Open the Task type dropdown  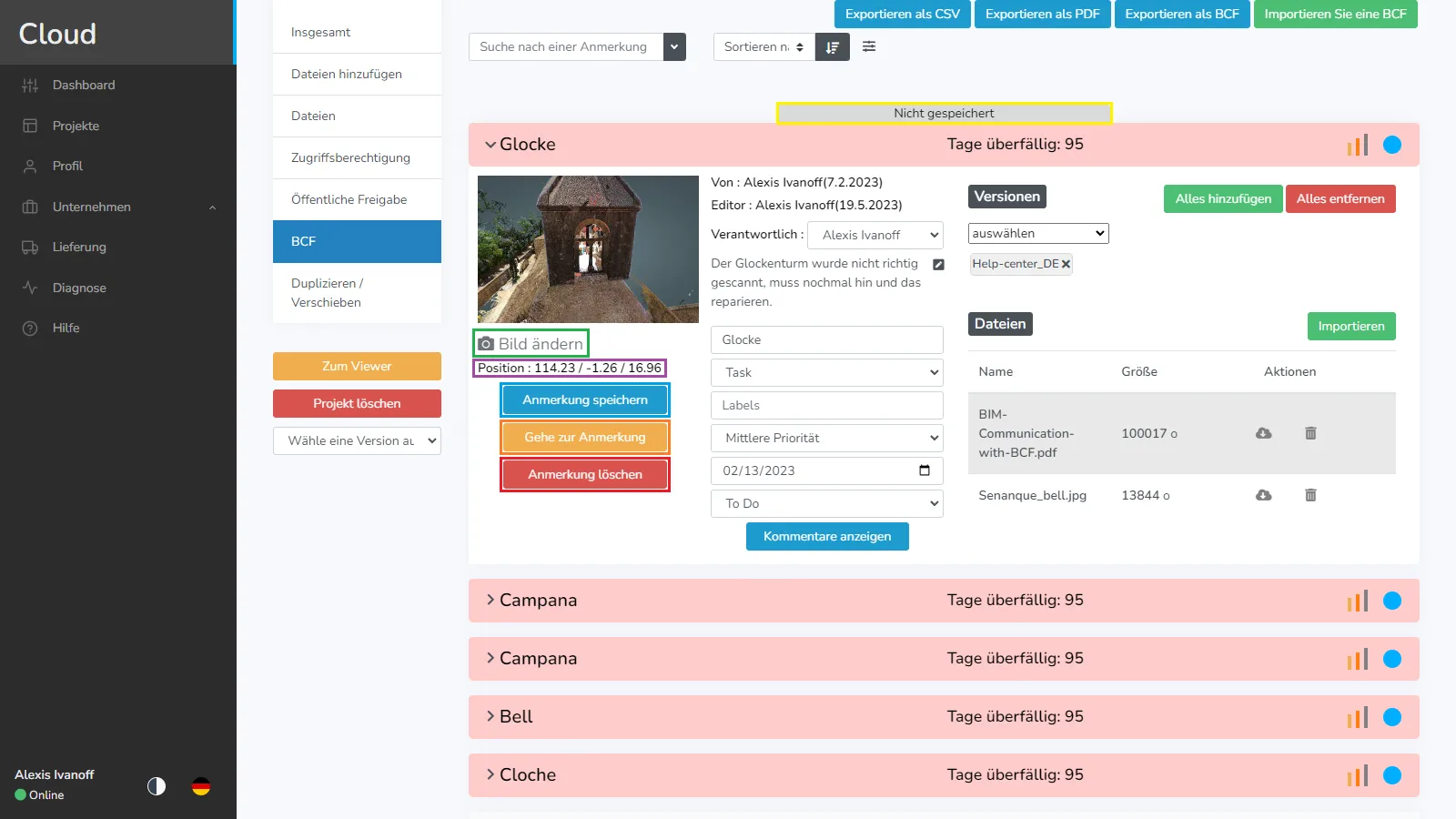(827, 372)
